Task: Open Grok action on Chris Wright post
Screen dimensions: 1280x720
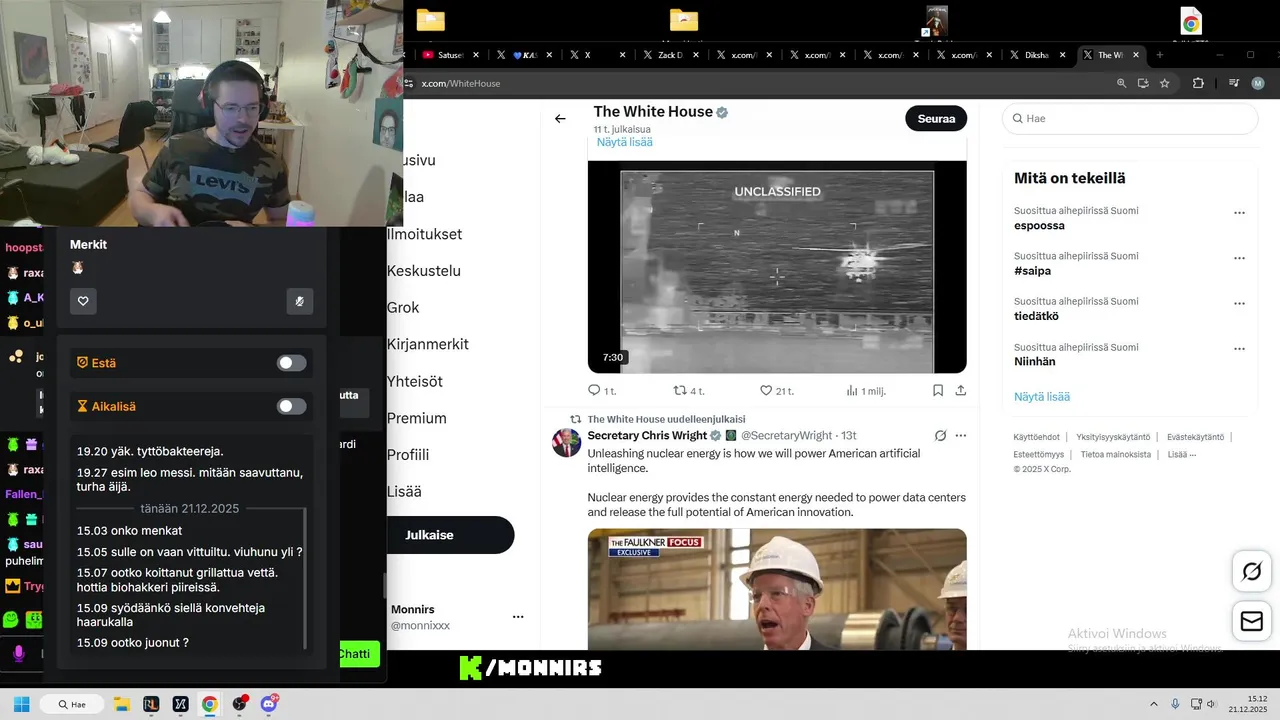Action: pos(940,435)
